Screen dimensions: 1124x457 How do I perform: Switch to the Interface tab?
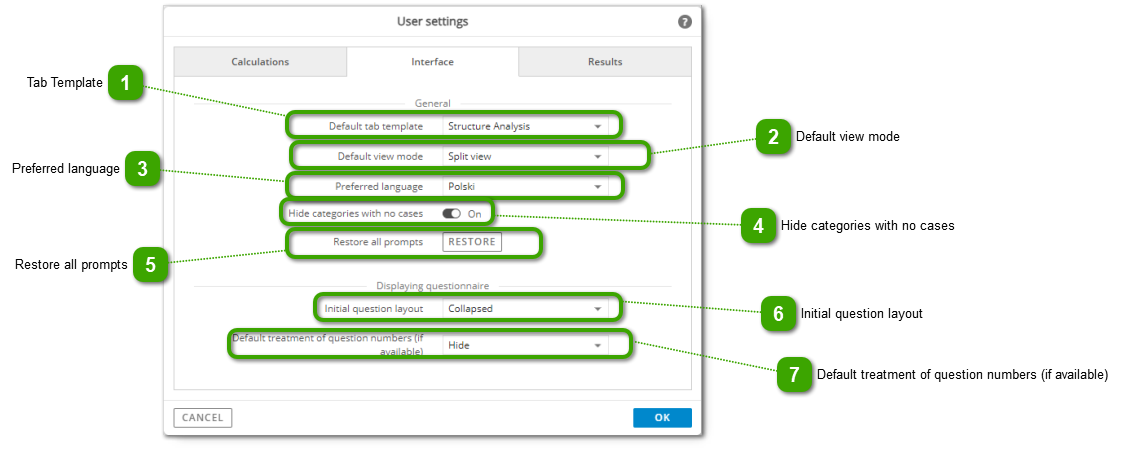(x=432, y=62)
